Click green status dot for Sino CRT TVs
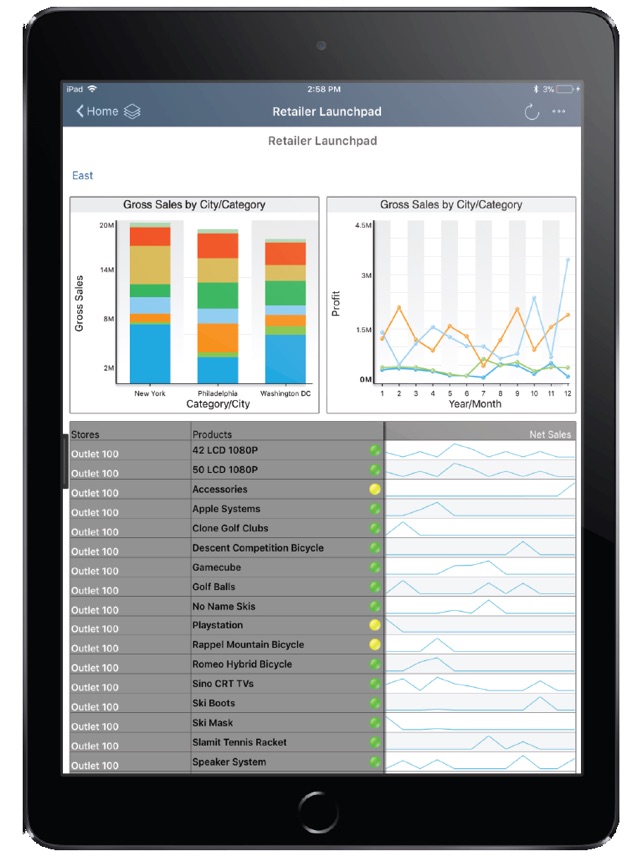 pyautogui.click(x=375, y=684)
